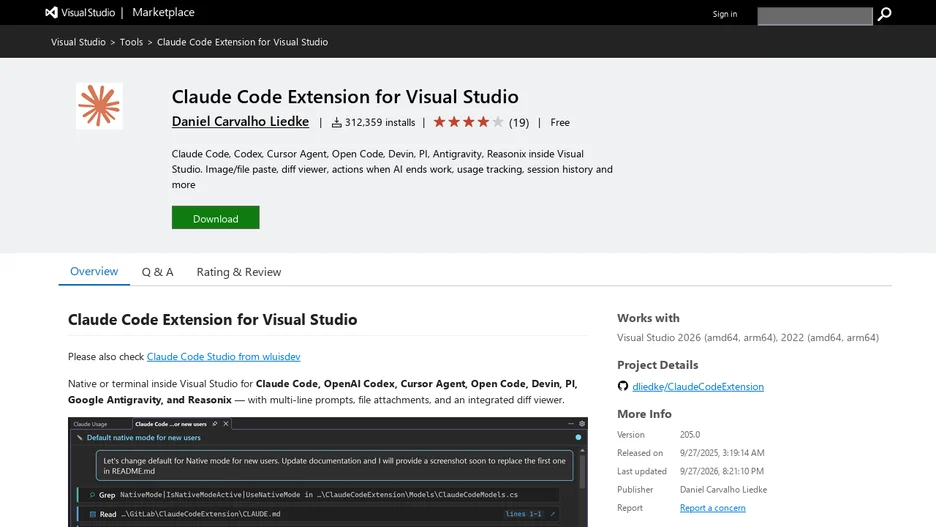Open dliedke/ClaudeCodeExtension repository link
Screen dimensions: 936x527
tap(698, 386)
